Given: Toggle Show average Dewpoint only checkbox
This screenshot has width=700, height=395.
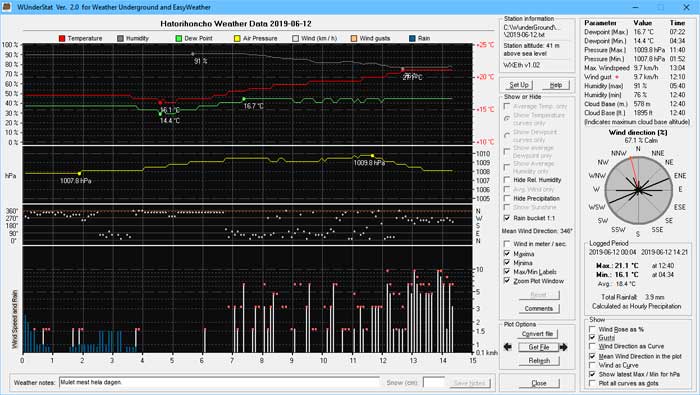Looking at the screenshot, I should click(507, 151).
